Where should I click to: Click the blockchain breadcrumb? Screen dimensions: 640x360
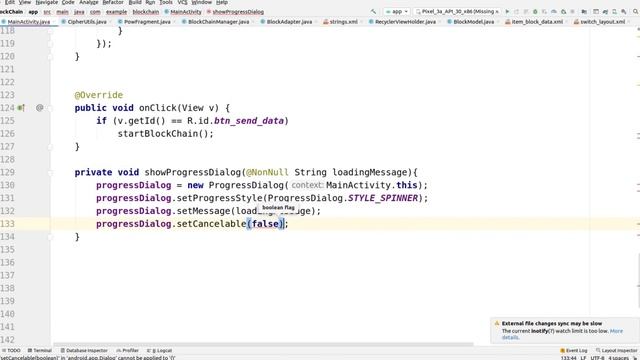point(146,12)
